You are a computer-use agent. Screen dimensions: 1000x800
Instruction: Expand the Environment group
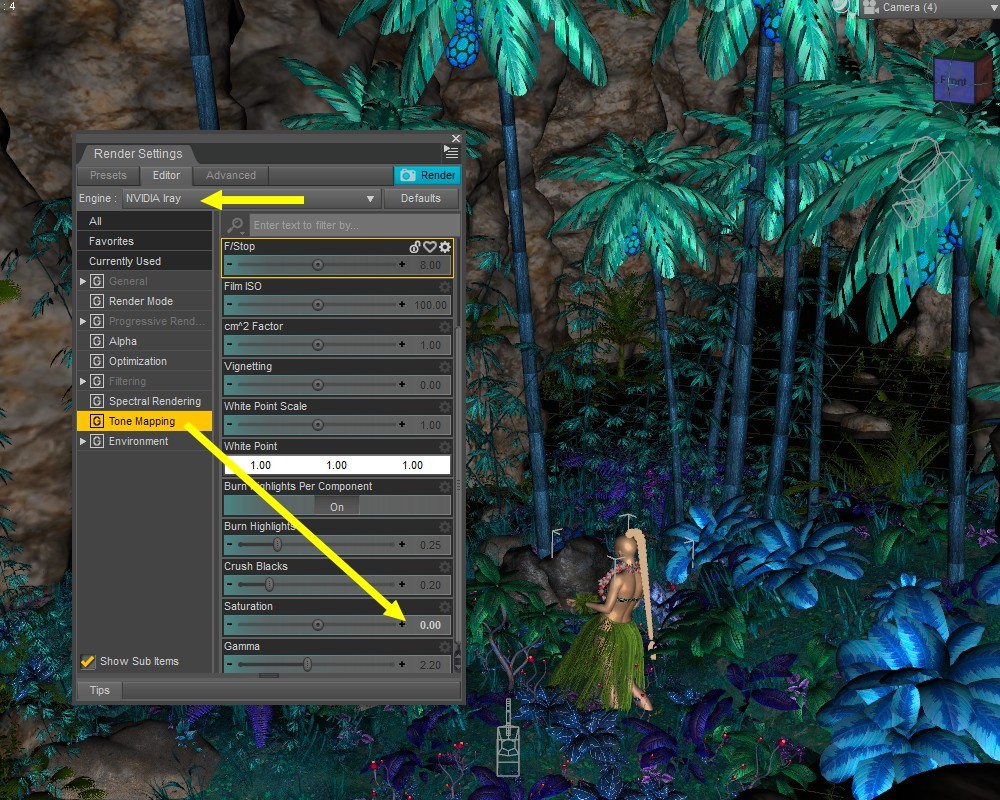(83, 441)
